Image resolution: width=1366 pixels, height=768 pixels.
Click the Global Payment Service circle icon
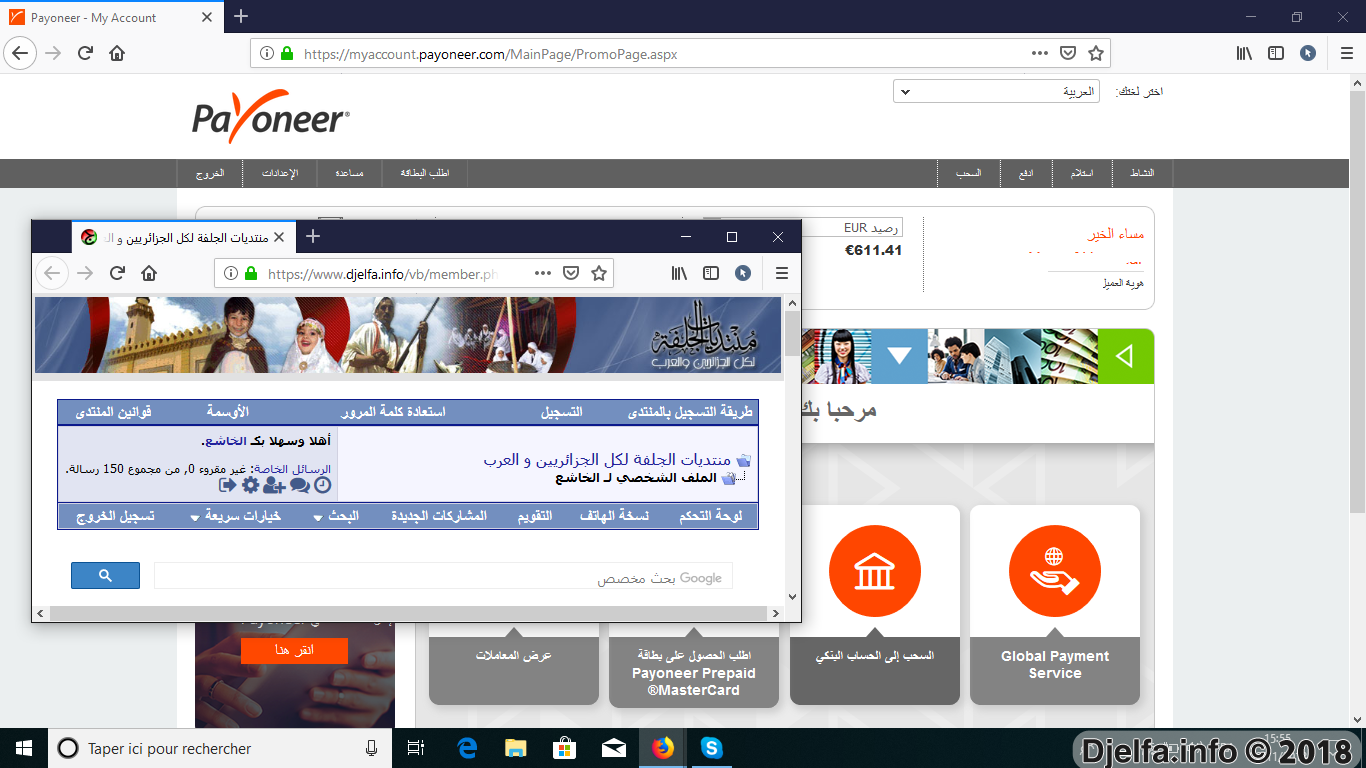tap(1055, 571)
